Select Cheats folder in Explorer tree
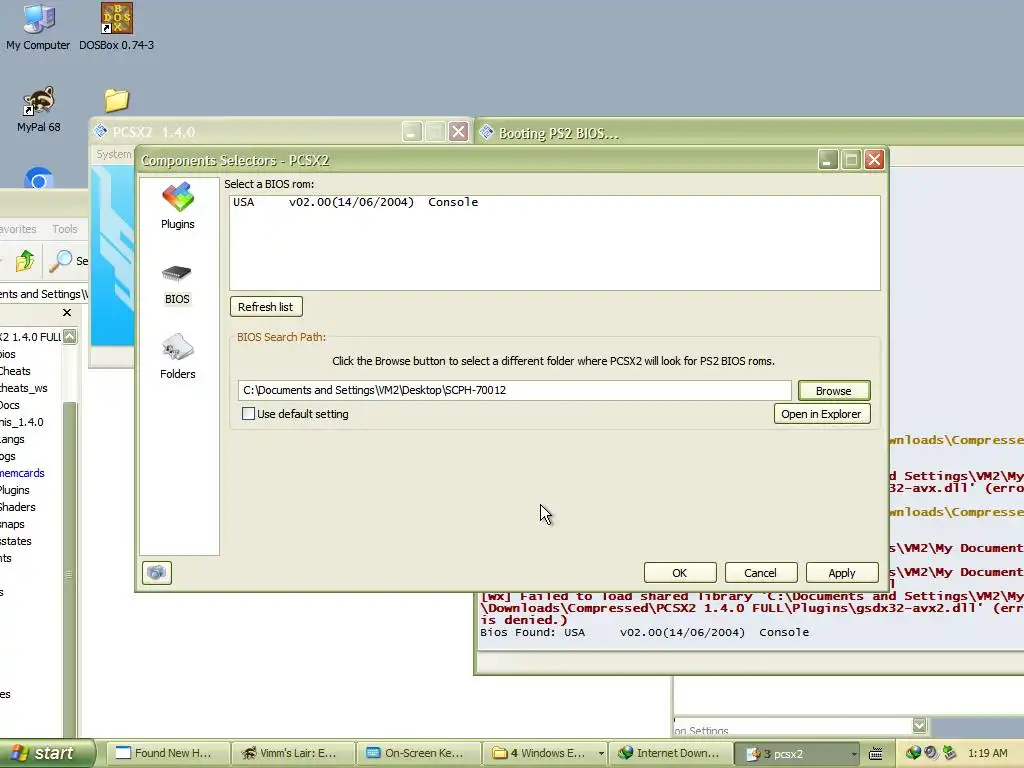 pyautogui.click(x=16, y=371)
